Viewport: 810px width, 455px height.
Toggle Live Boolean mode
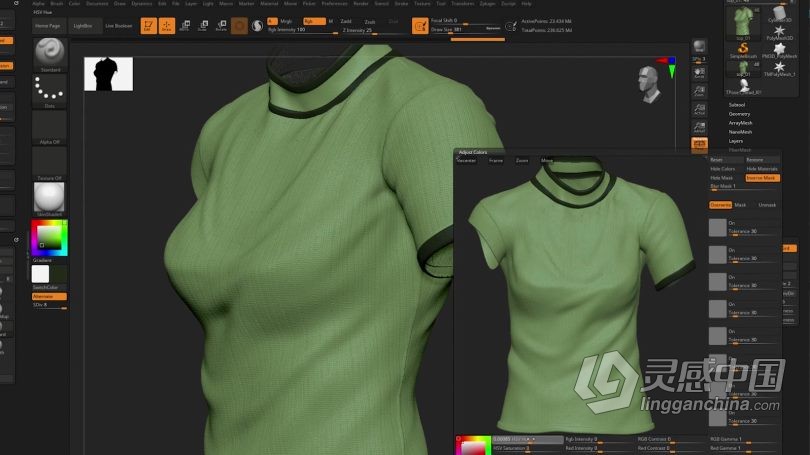coord(119,26)
